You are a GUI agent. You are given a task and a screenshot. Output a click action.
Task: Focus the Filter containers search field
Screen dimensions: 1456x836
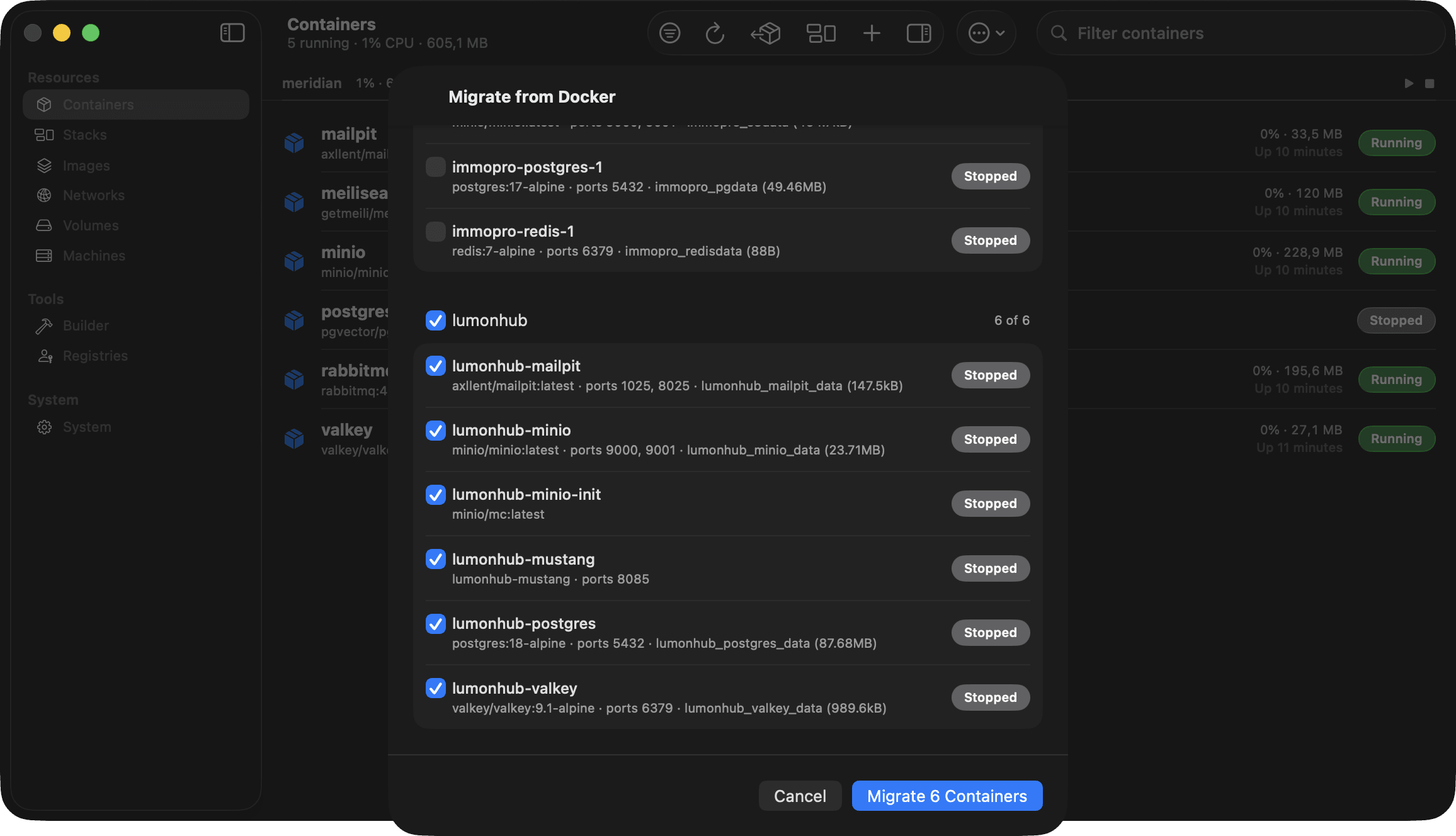[1241, 33]
